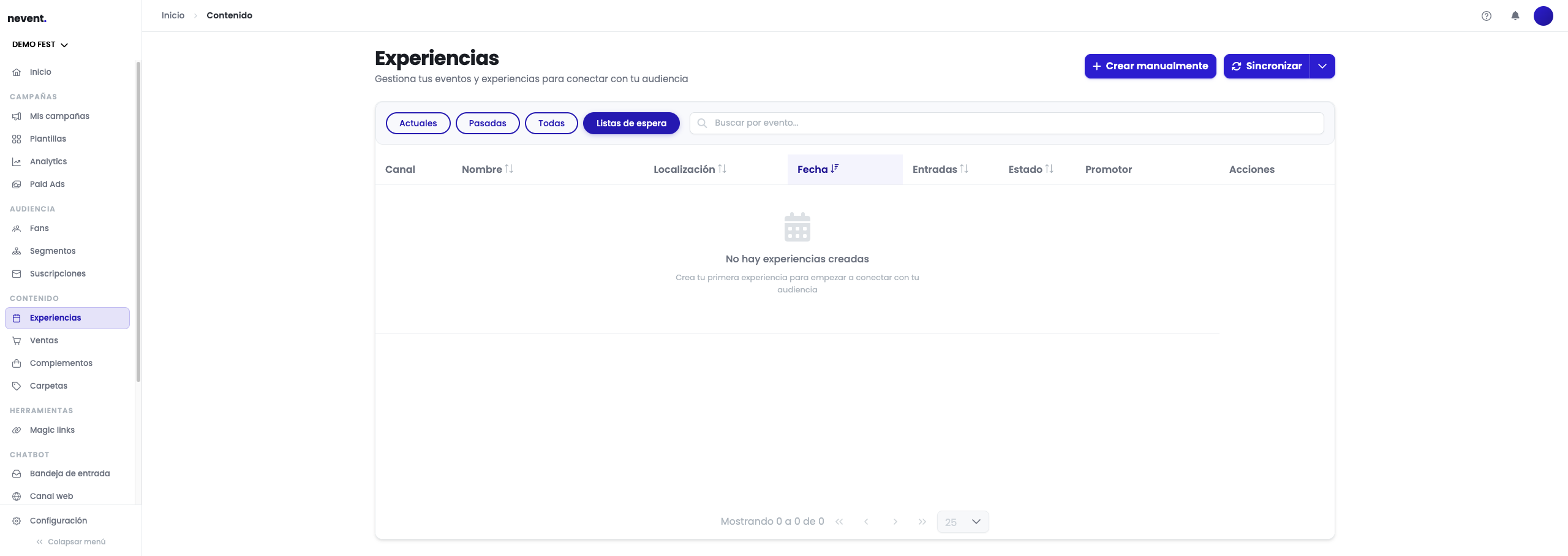Screen dimensions: 1568x556
Task: Open Ventas in sidebar menu
Action: (67, 341)
